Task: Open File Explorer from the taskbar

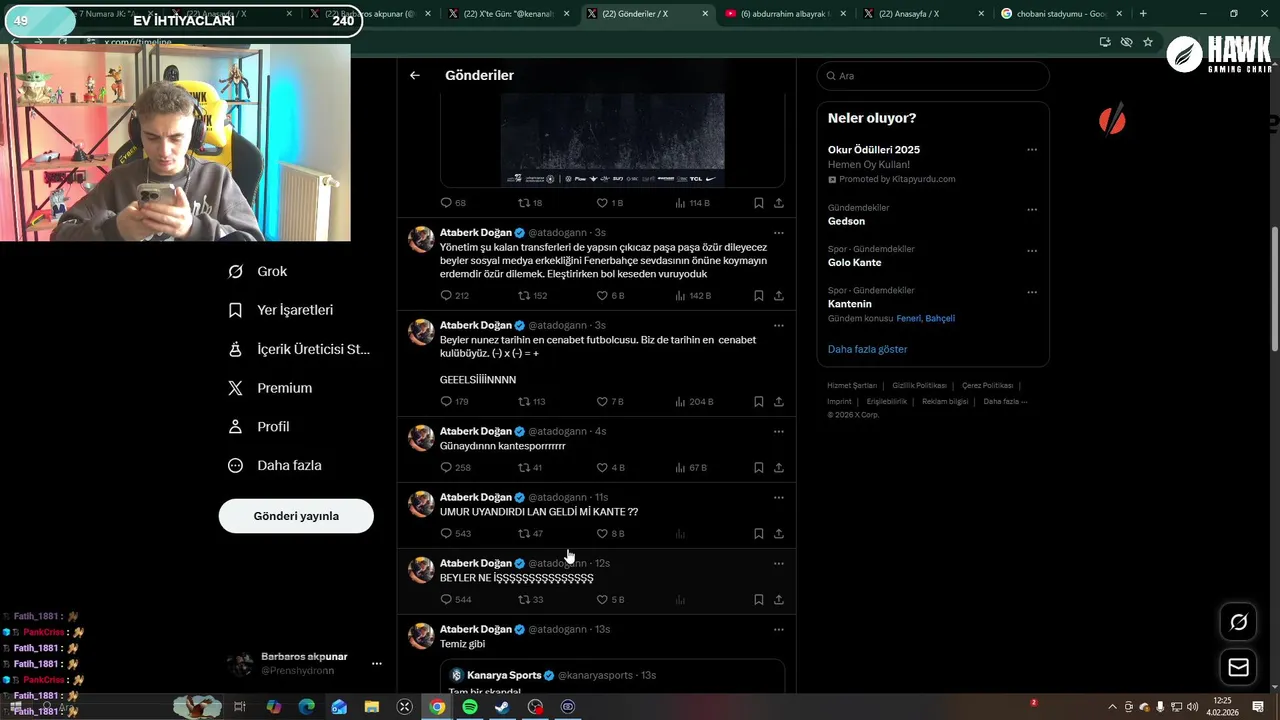Action: 372,706
